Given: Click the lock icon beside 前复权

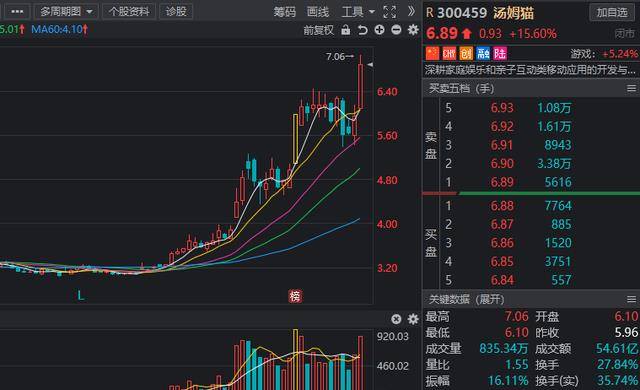Looking at the screenshot, I should point(346,30).
